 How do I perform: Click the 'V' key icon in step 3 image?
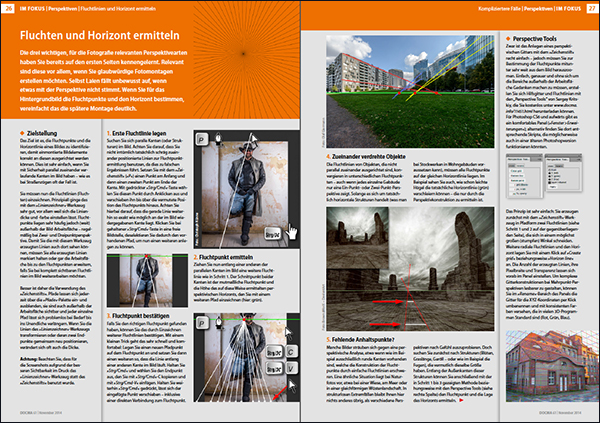tap(291, 369)
